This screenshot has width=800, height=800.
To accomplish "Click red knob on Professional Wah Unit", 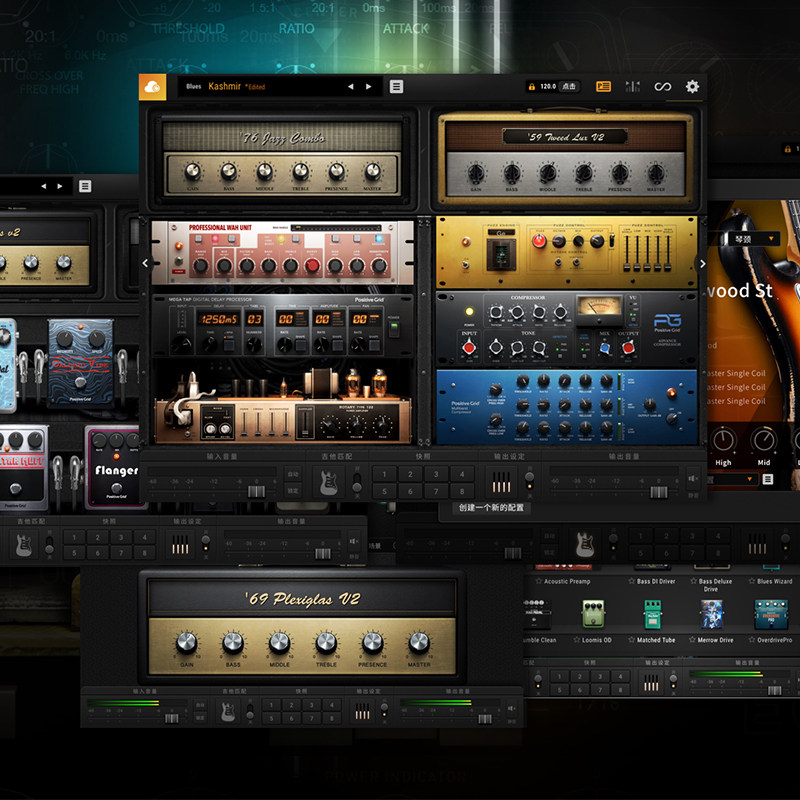I will (312, 265).
